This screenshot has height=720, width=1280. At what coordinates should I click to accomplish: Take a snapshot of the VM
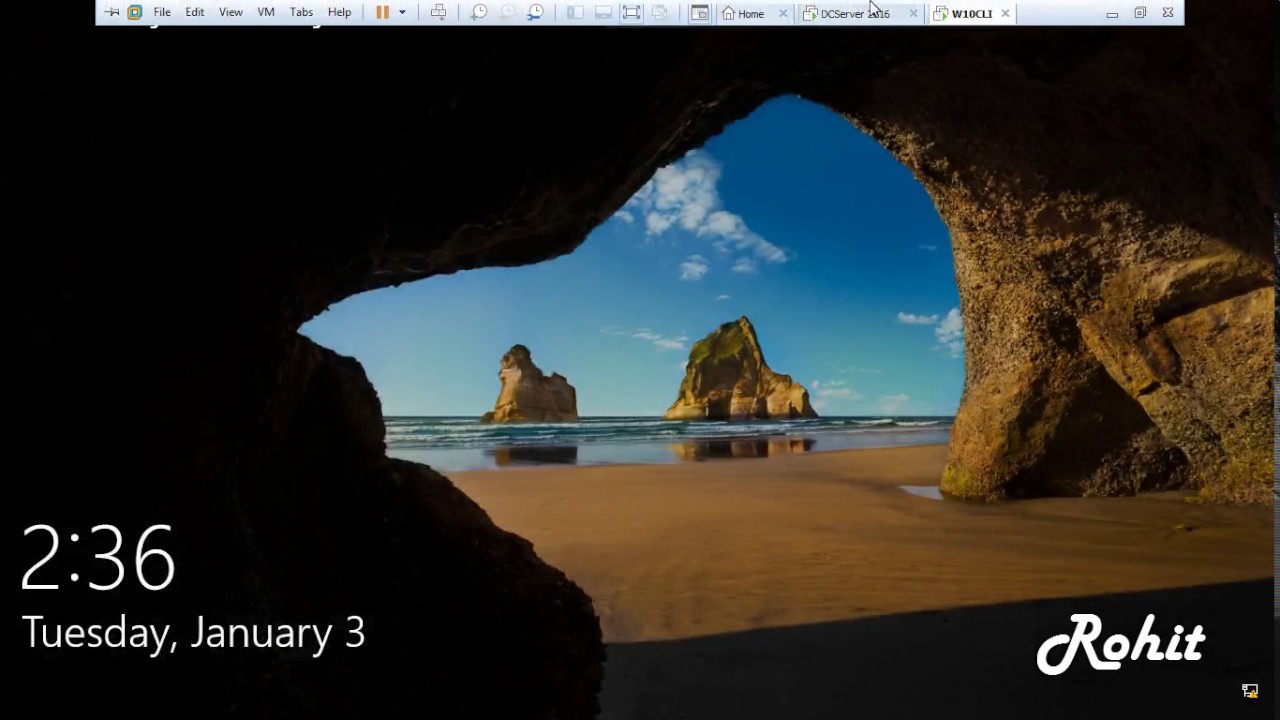pyautogui.click(x=479, y=13)
